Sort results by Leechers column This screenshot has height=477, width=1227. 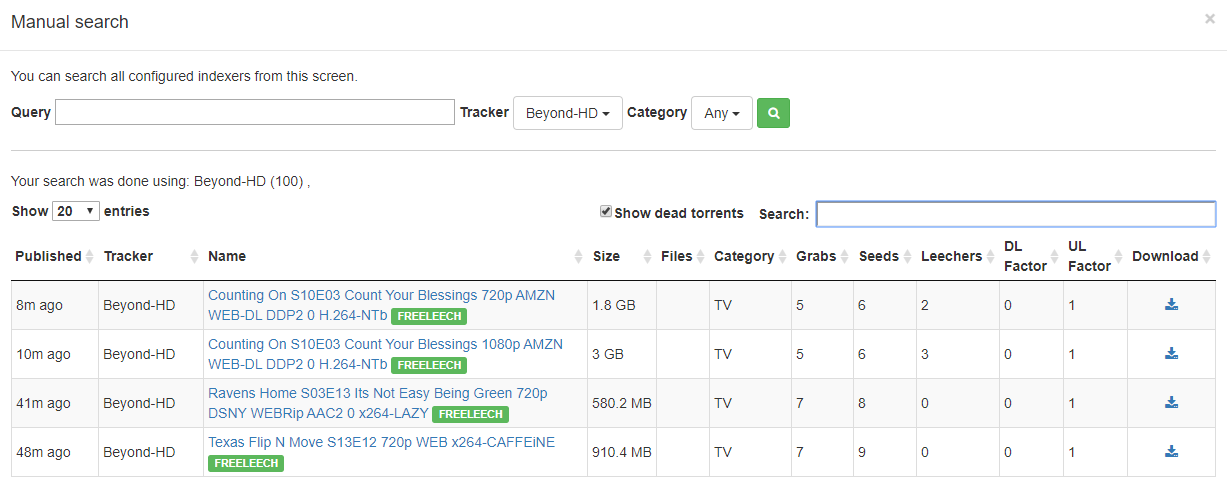click(958, 257)
